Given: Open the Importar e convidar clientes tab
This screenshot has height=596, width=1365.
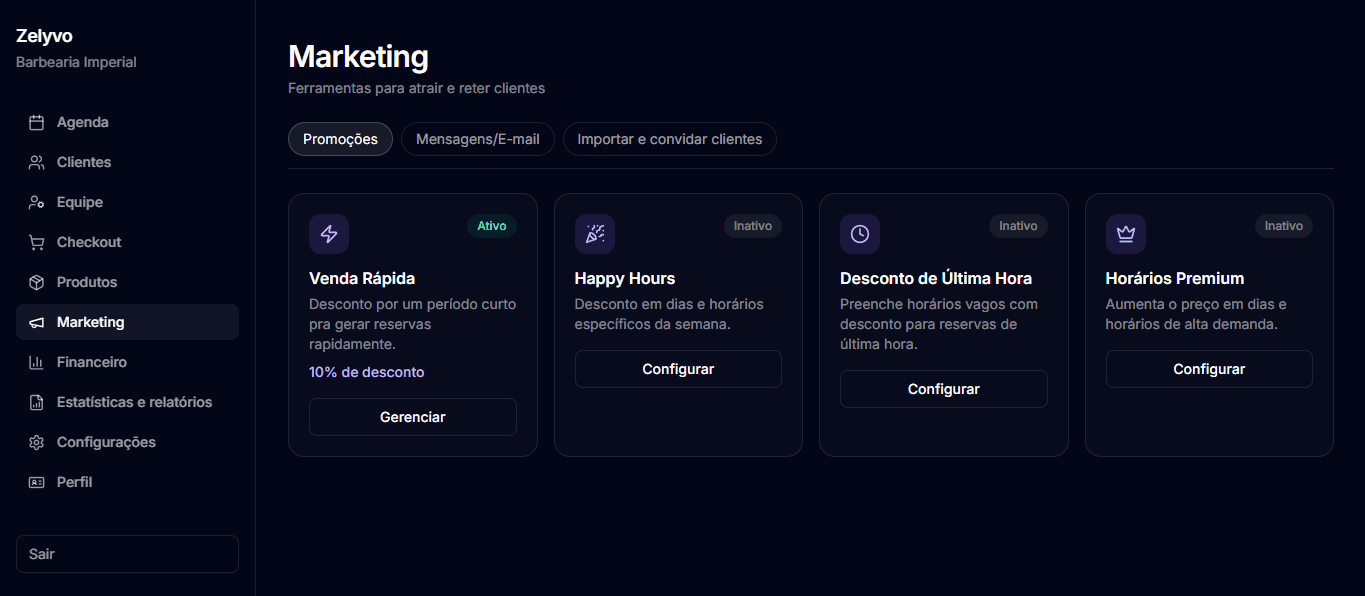Looking at the screenshot, I should [x=670, y=139].
